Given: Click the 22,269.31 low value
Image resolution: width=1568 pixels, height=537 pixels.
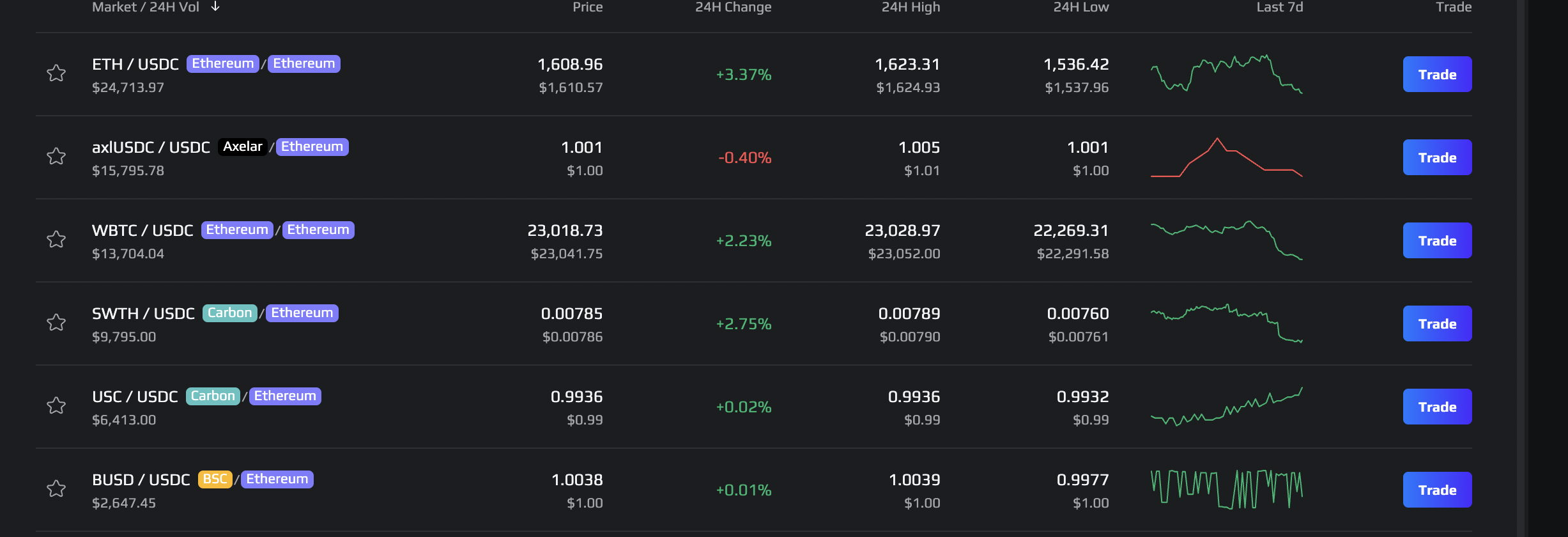Looking at the screenshot, I should pyautogui.click(x=1071, y=231).
